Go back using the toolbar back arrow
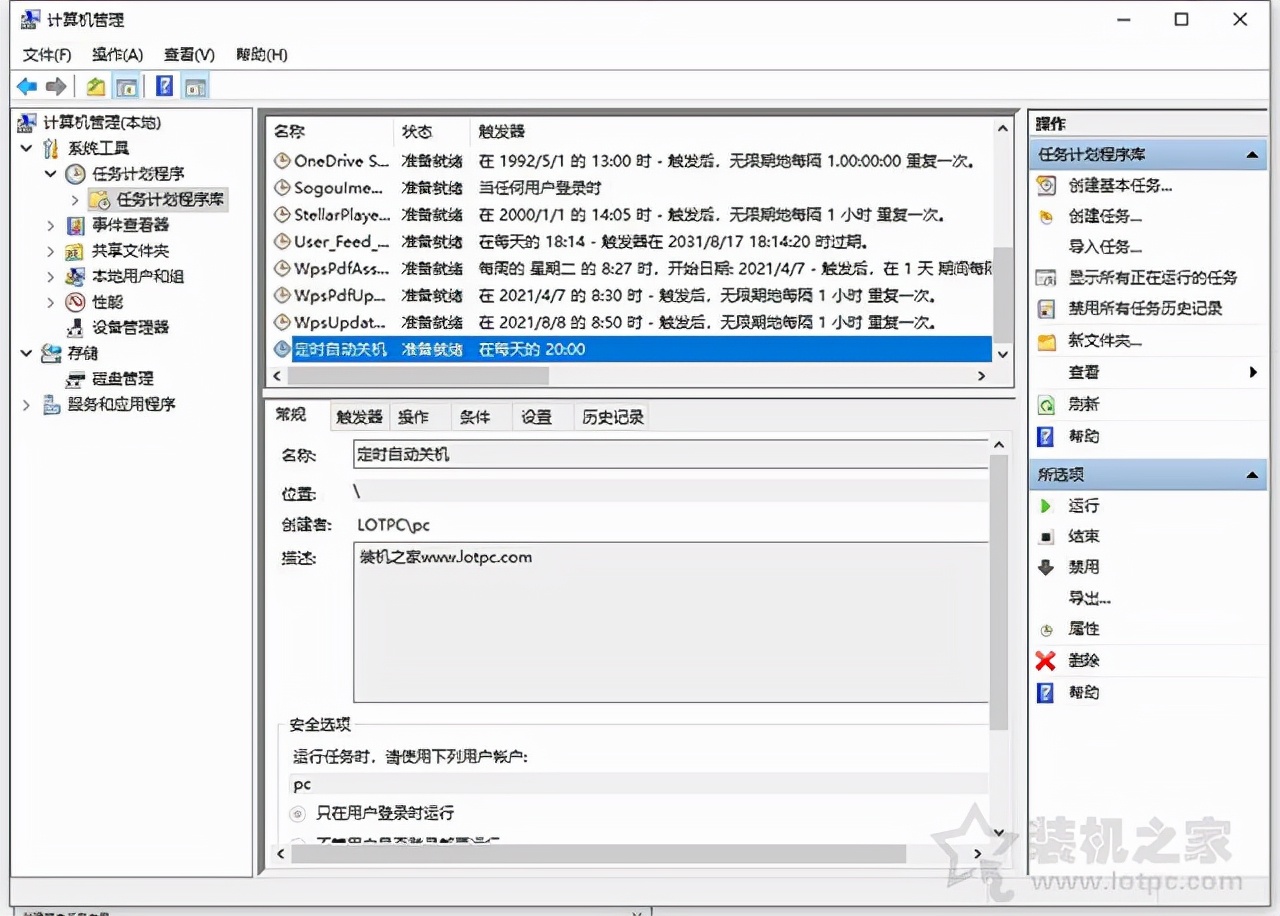 (27, 87)
